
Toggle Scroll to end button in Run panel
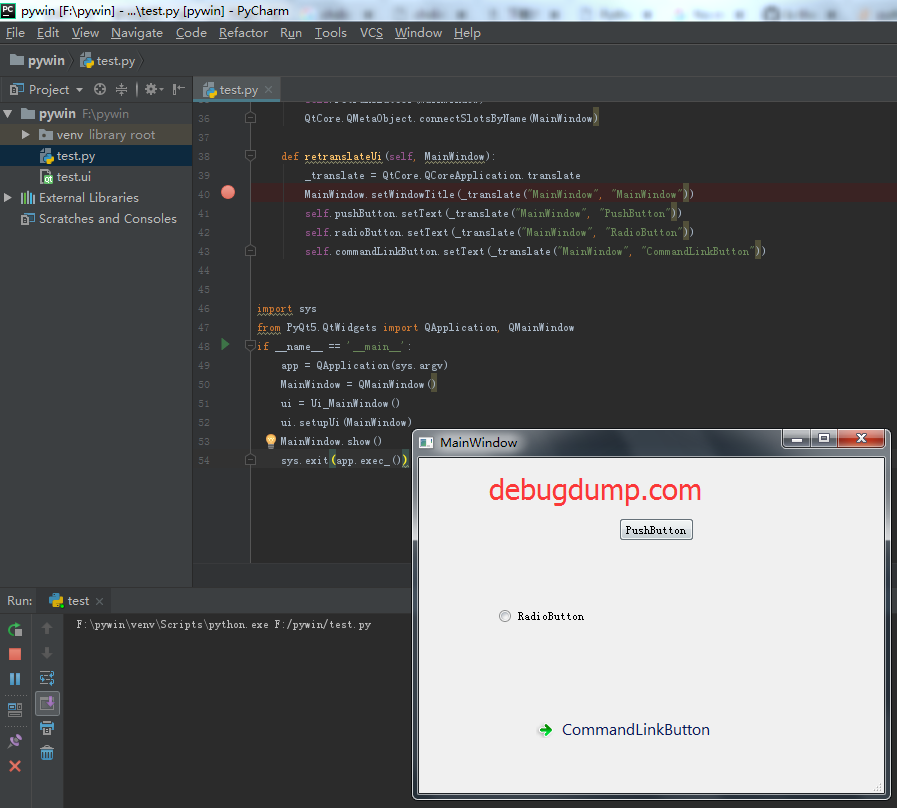point(47,703)
